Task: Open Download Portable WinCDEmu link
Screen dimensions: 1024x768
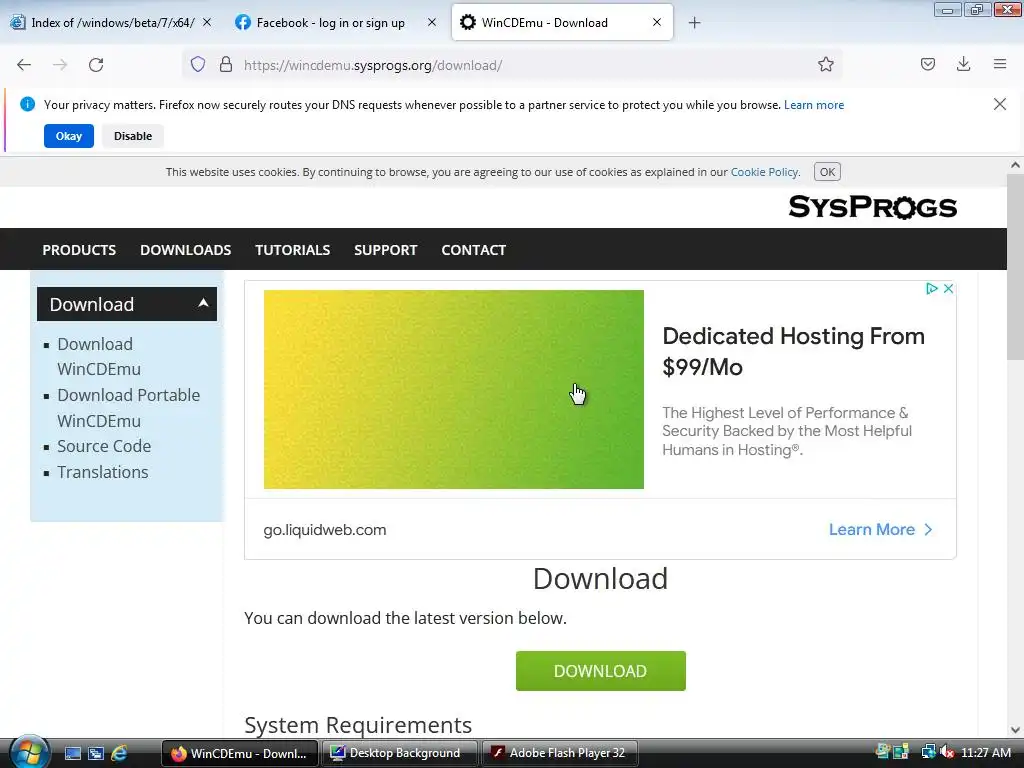Action: 129,408
